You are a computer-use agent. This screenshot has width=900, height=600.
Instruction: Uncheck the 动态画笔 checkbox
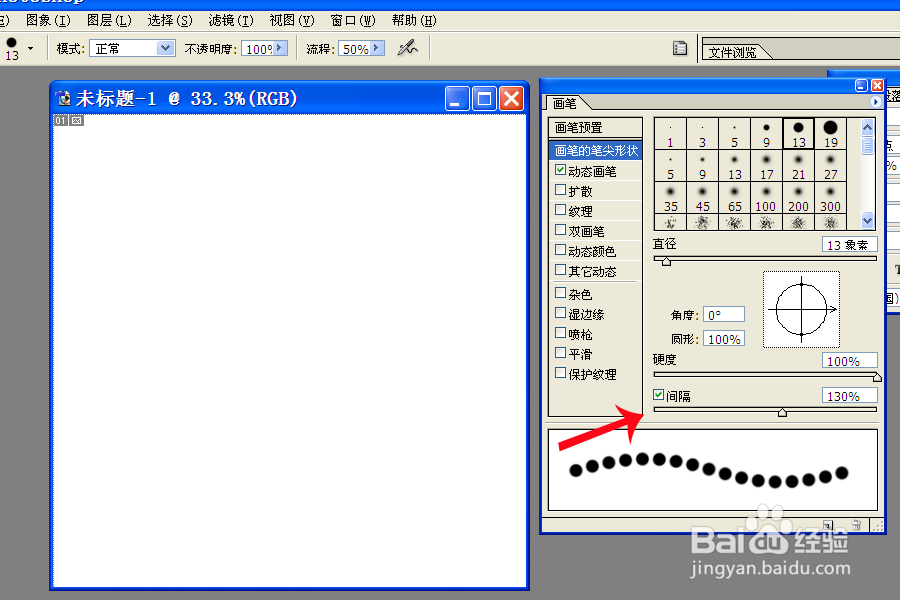pos(561,170)
